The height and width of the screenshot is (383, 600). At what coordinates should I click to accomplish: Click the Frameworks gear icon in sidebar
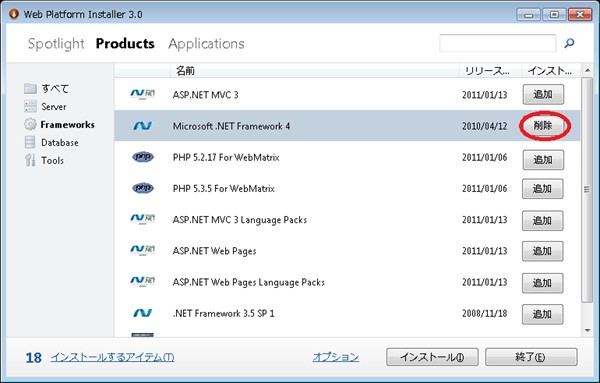[30, 124]
